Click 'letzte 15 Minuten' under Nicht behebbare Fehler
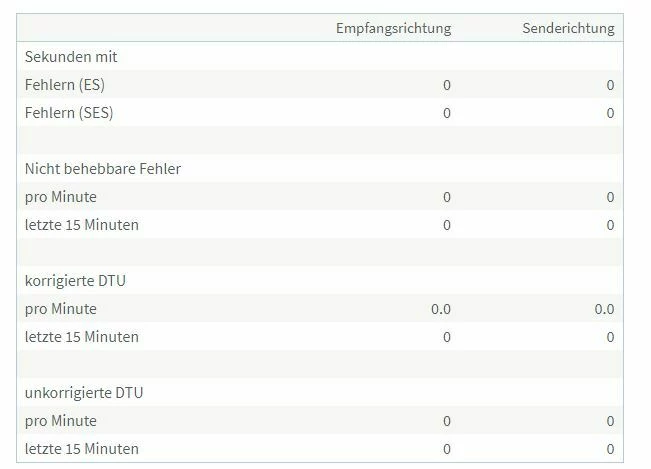This screenshot has width=651, height=469. click(82, 225)
